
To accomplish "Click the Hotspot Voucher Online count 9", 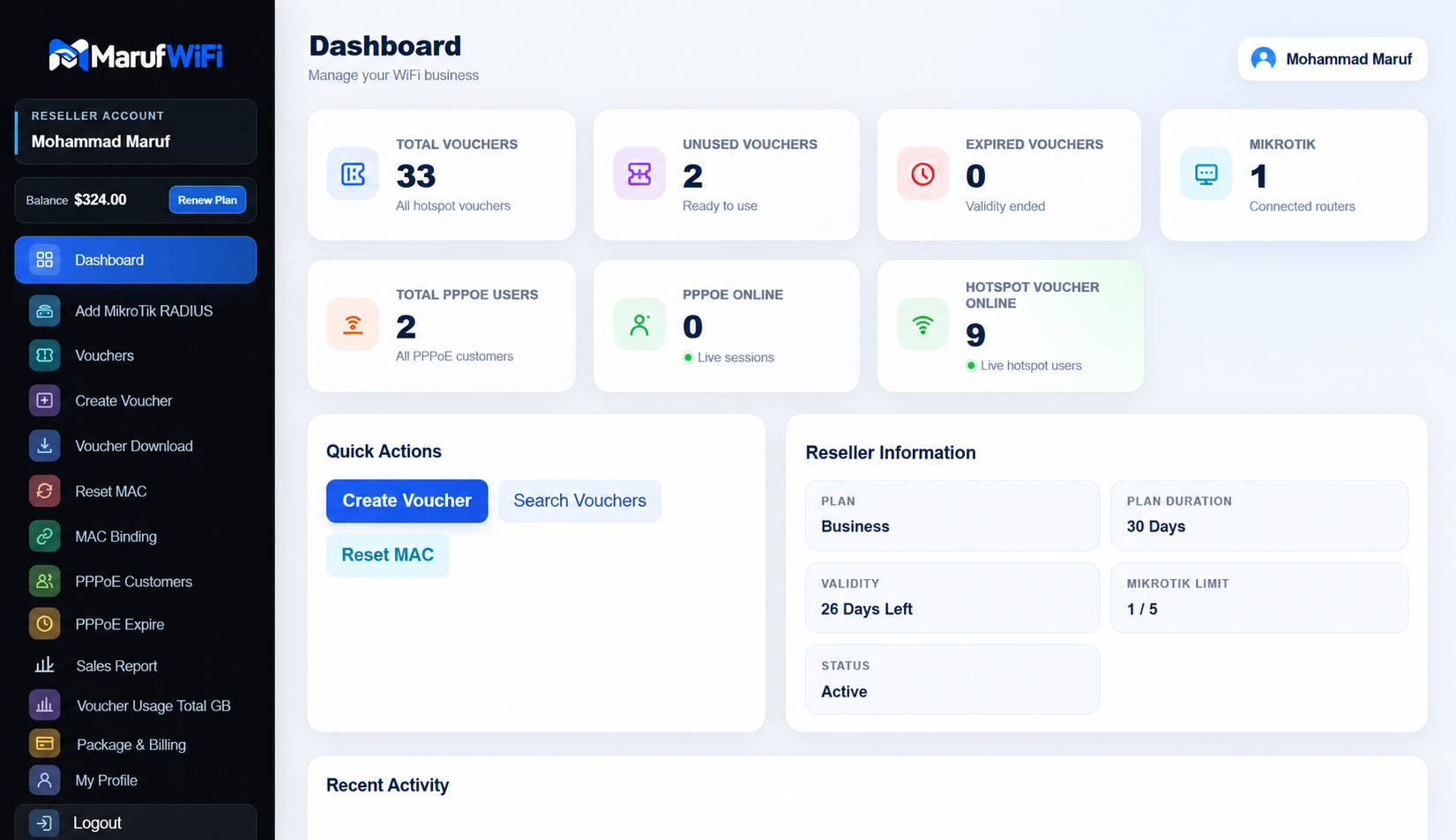I will pyautogui.click(x=975, y=335).
